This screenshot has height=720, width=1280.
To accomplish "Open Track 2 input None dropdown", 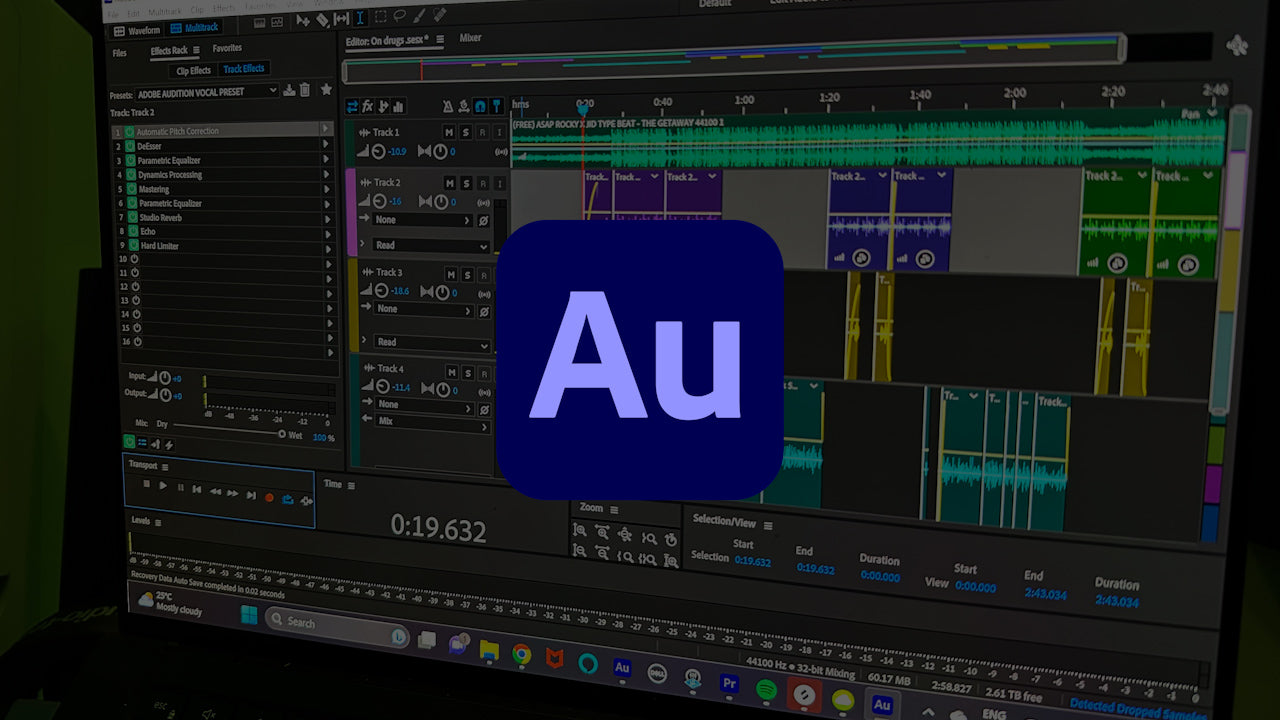I will point(423,220).
